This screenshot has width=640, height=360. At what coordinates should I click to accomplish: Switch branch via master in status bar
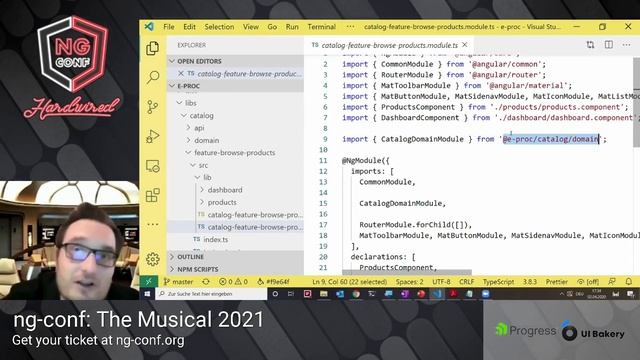click(x=178, y=282)
